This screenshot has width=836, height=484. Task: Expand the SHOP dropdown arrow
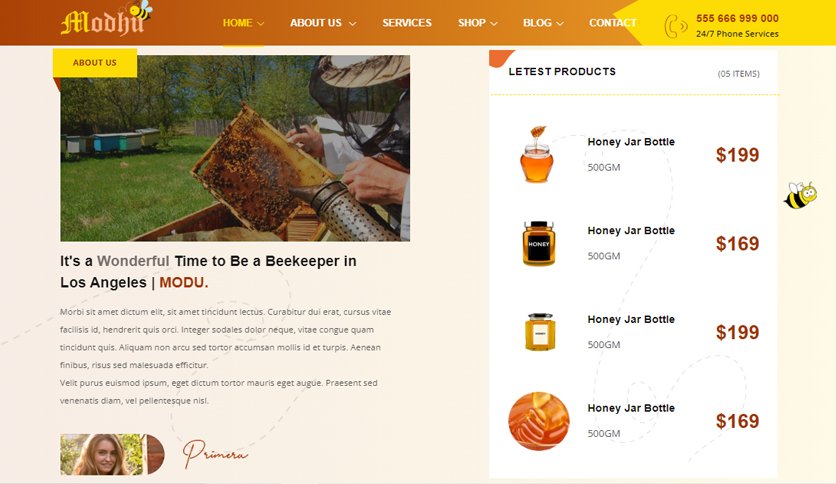coord(494,23)
